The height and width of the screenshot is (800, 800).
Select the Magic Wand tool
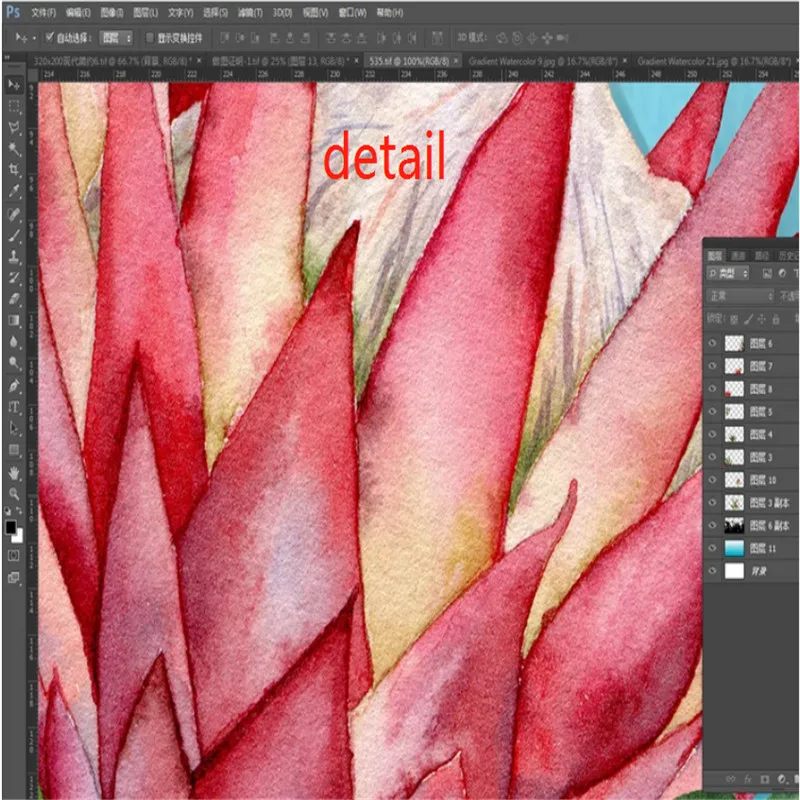point(14,149)
